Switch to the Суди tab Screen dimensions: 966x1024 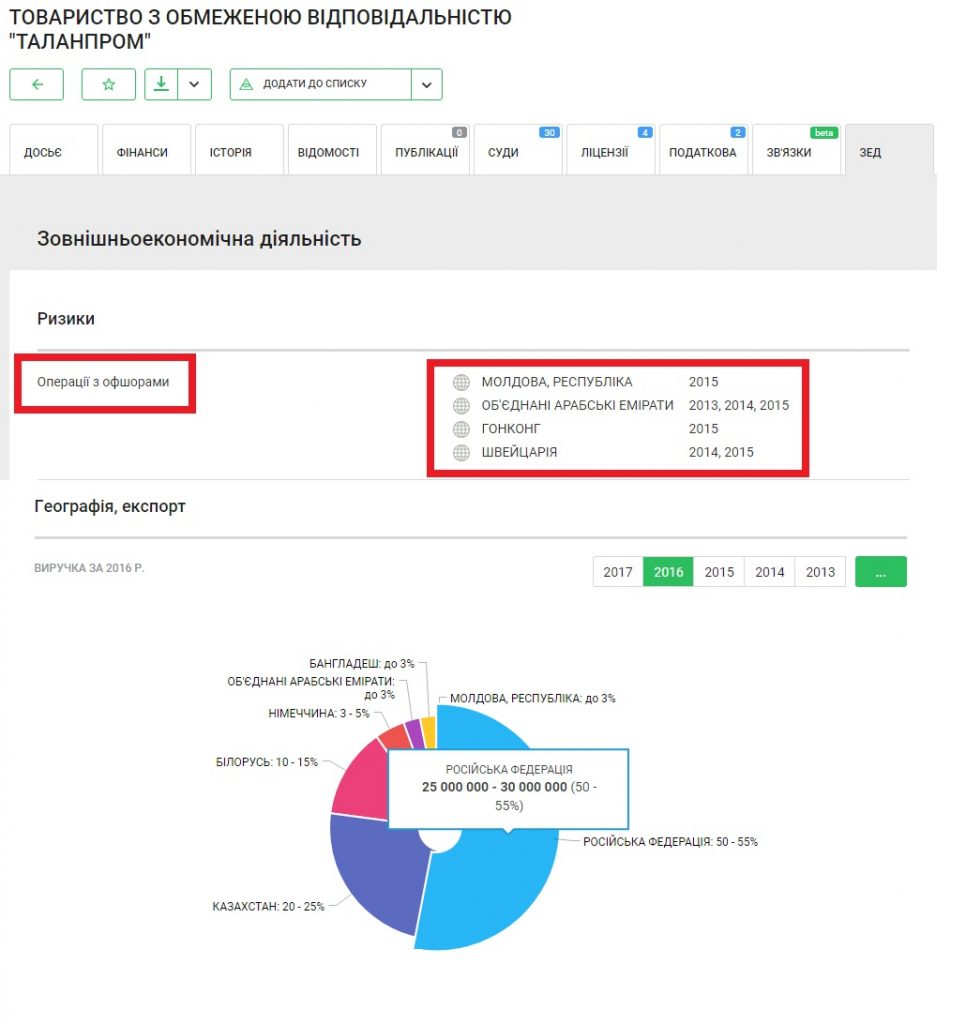(x=503, y=153)
